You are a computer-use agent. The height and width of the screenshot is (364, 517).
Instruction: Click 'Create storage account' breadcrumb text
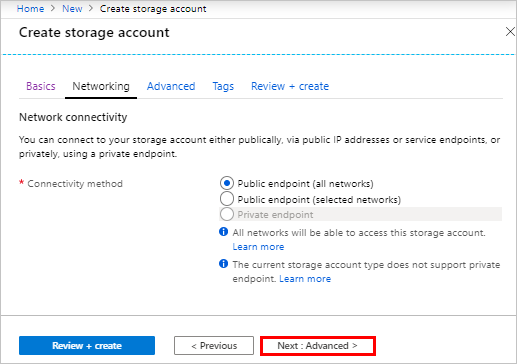point(153,9)
